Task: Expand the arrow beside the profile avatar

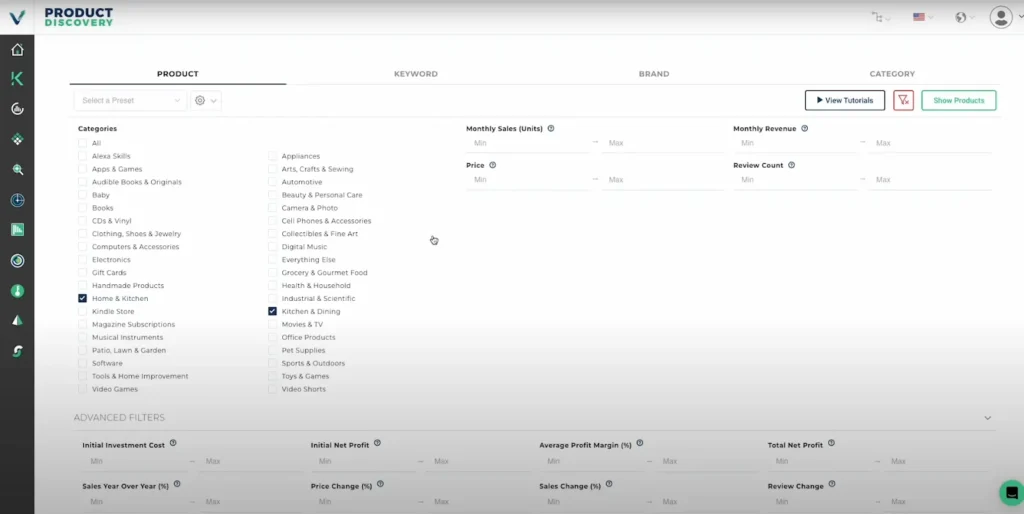Action: 1020,18
